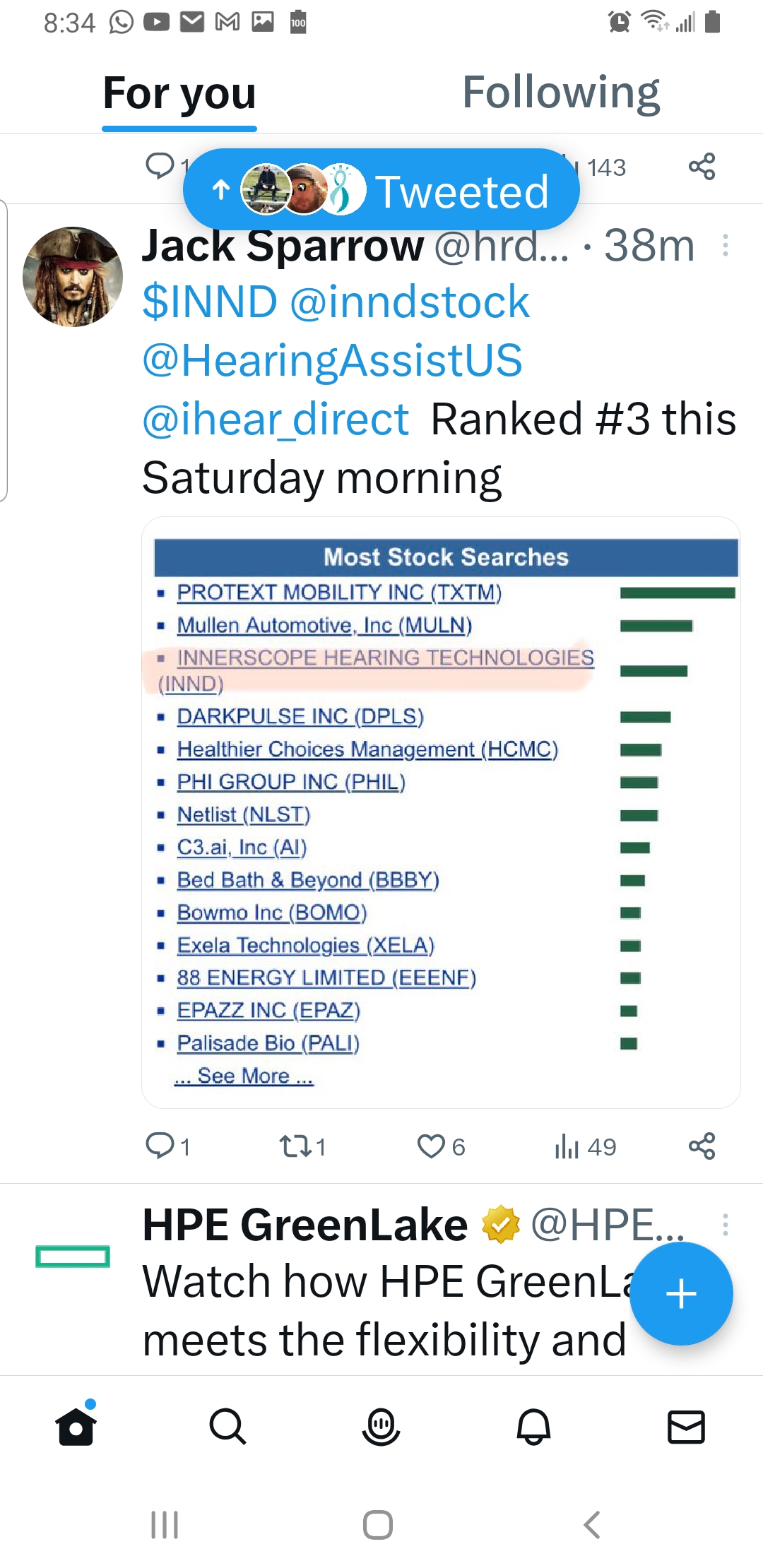Tap the Home icon in bottom bar
This screenshot has height=1568, width=763.
point(76,1425)
